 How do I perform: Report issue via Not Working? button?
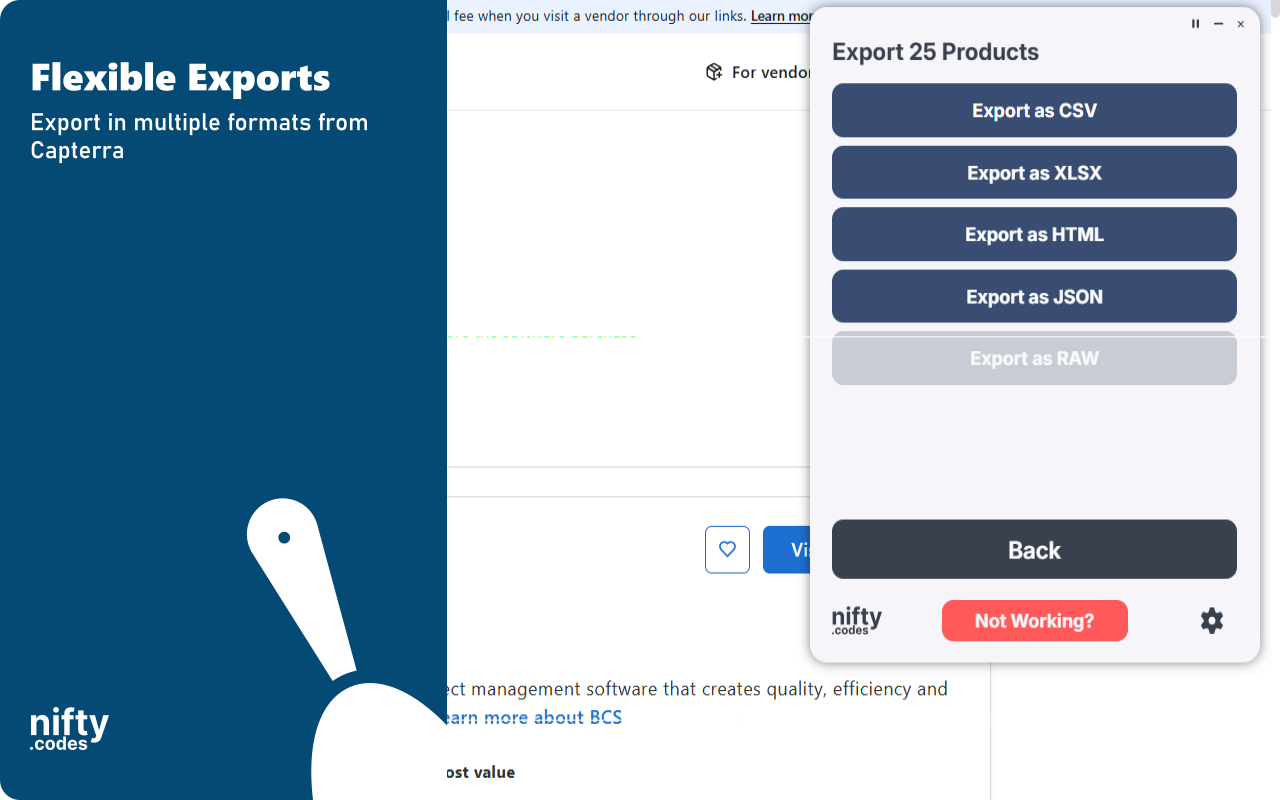(x=1034, y=621)
